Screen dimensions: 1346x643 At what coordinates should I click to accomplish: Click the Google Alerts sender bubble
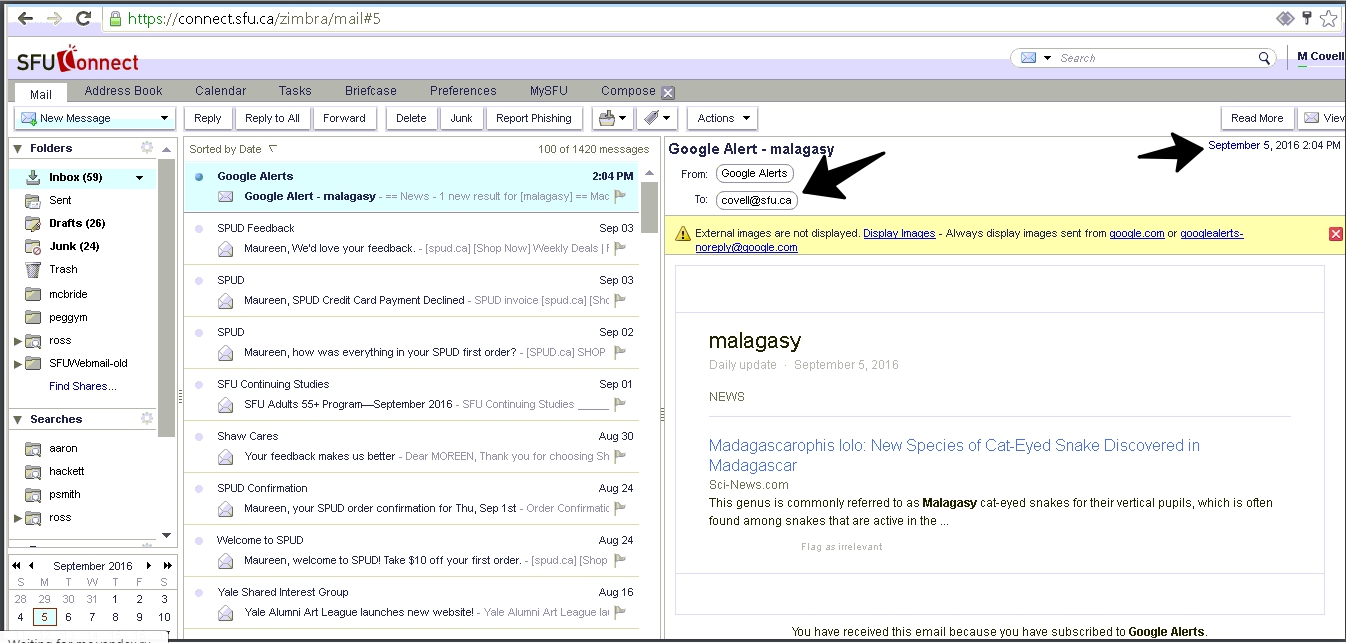point(754,174)
